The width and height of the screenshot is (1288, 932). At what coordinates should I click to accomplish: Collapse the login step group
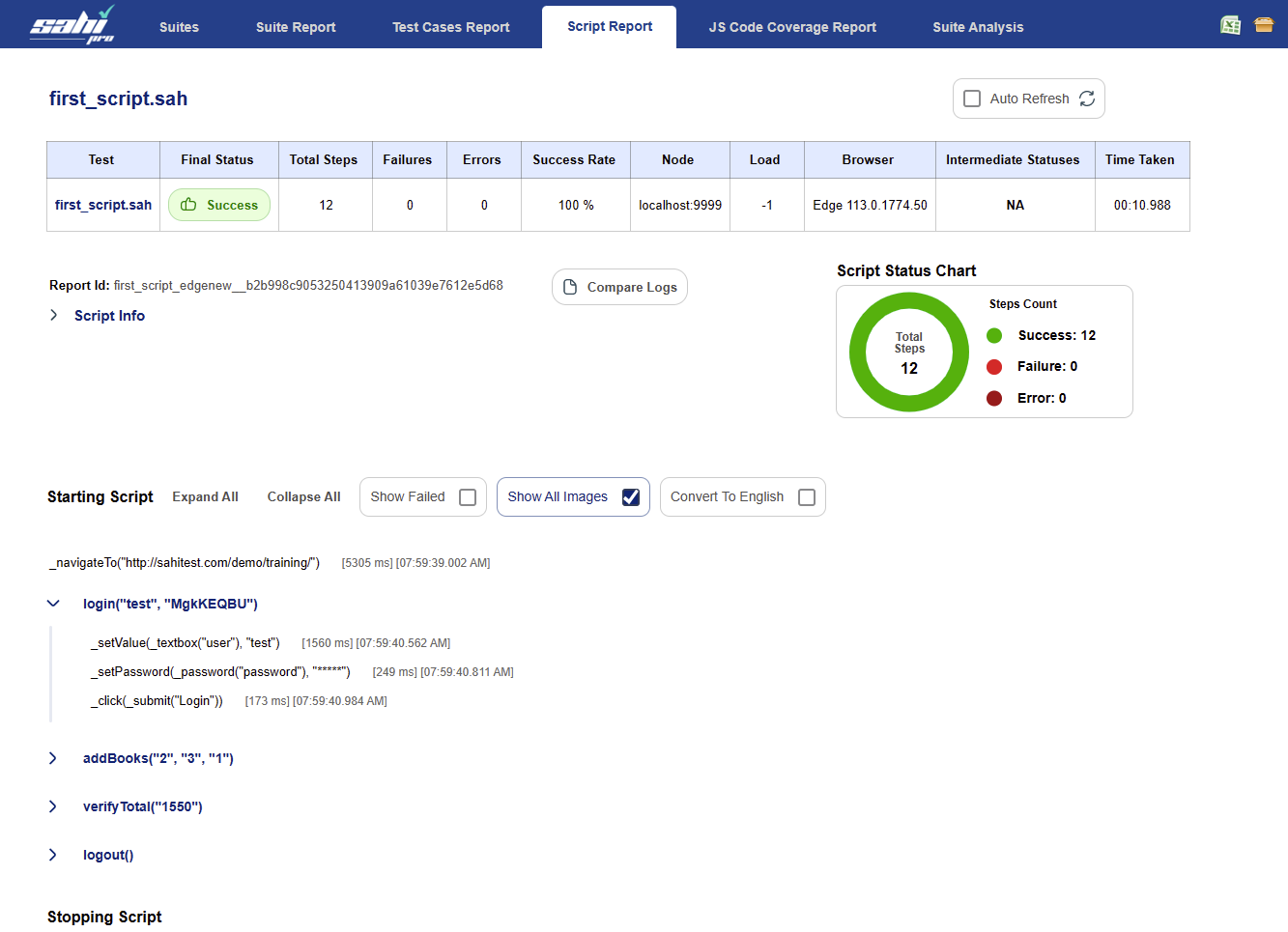53,604
